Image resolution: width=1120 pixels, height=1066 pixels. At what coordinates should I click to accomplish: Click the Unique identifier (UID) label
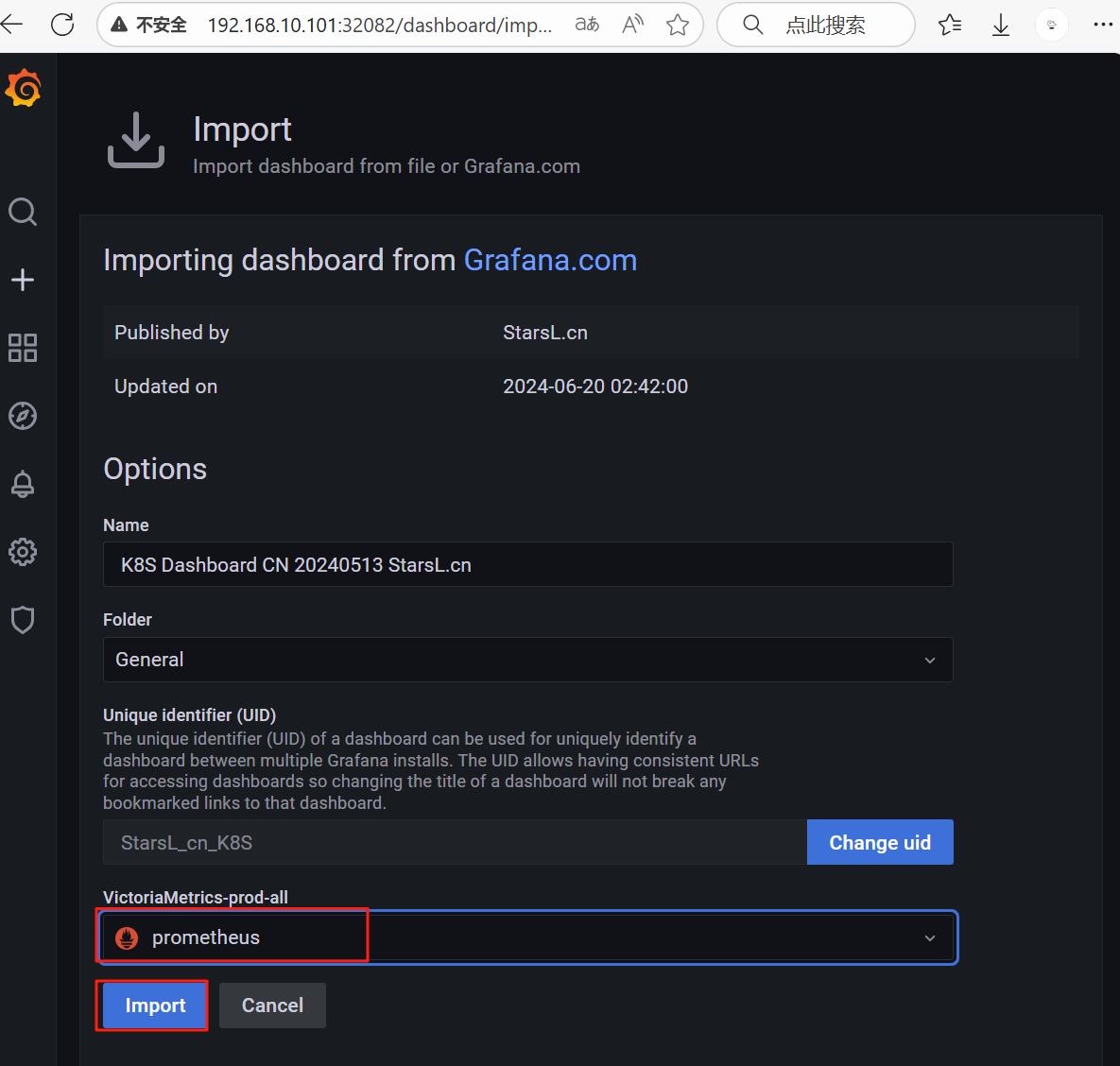189,714
